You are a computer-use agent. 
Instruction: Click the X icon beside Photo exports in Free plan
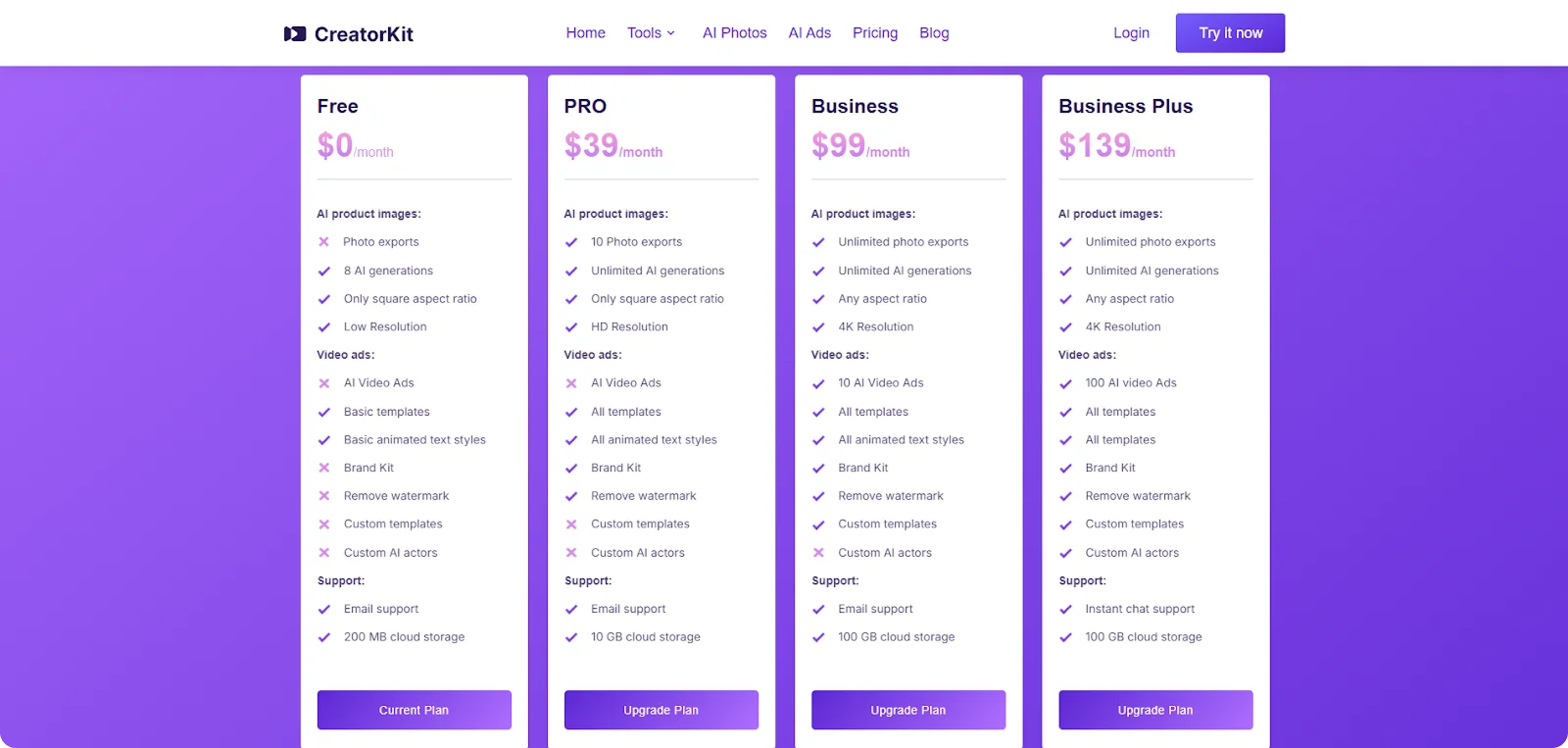[324, 241]
